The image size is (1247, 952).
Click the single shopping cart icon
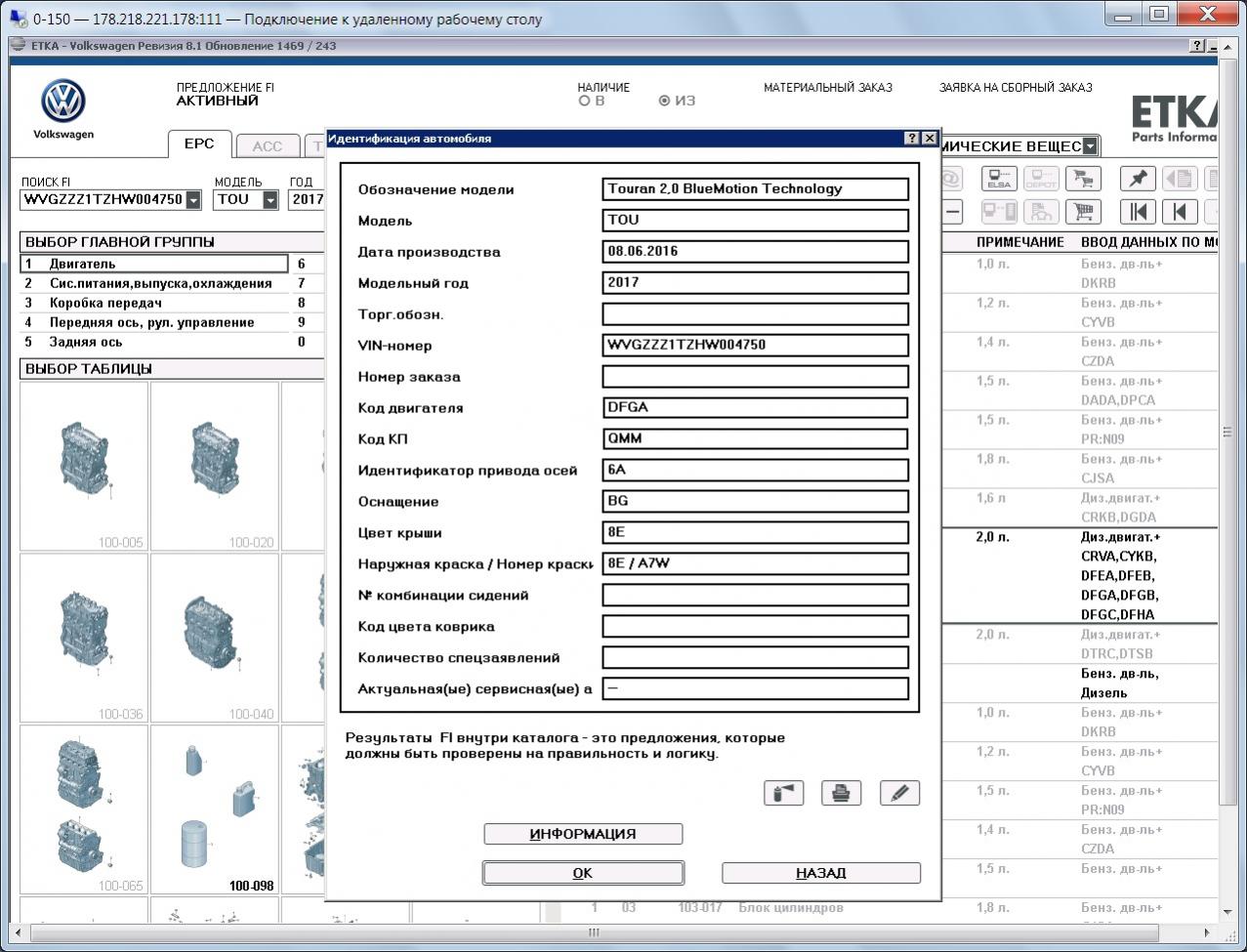1083,211
